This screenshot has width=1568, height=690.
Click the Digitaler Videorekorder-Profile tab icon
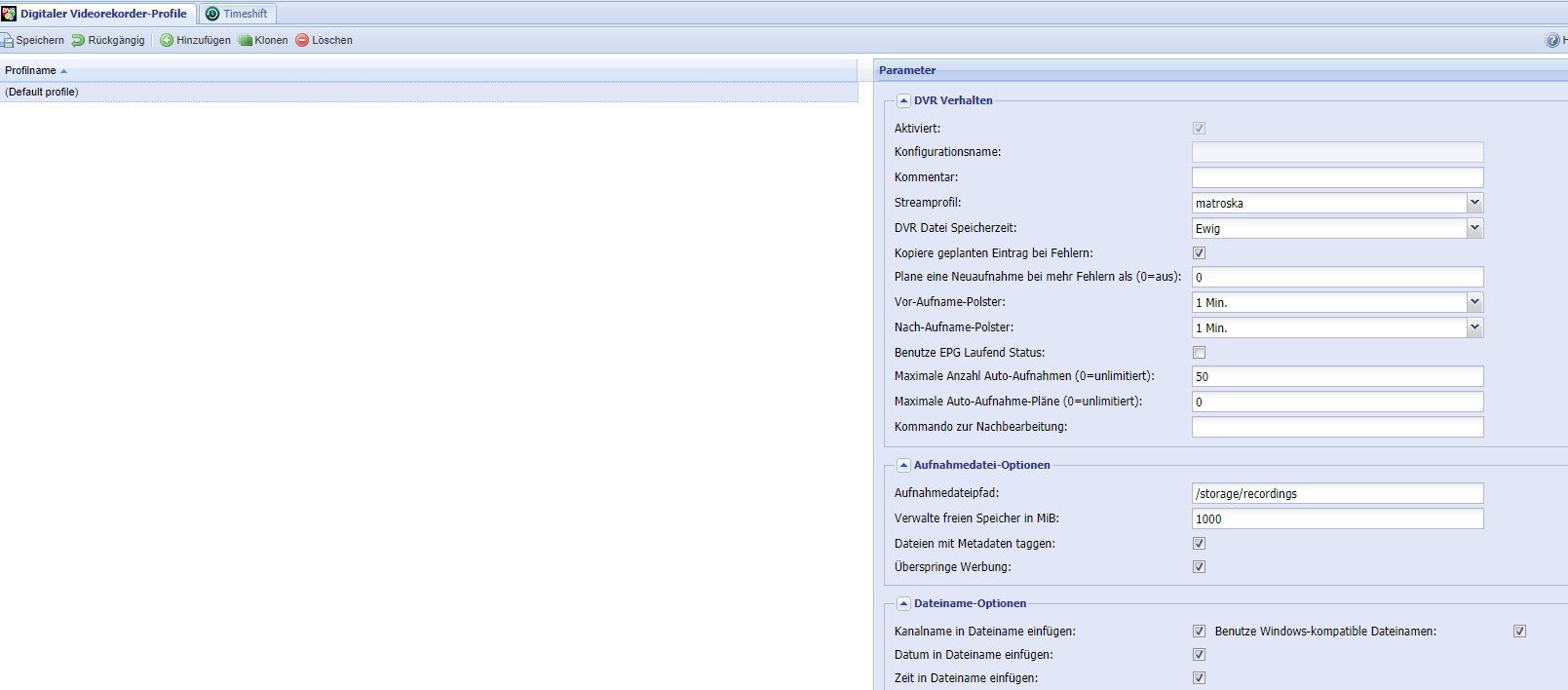(9, 14)
